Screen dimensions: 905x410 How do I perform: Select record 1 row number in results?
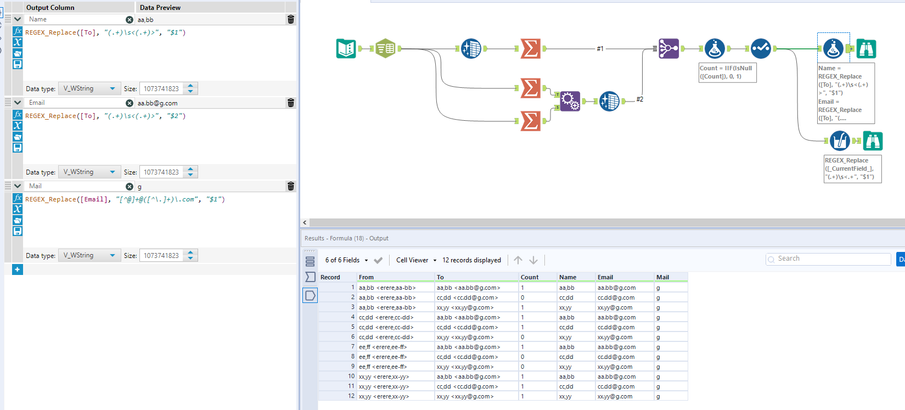[x=337, y=287]
